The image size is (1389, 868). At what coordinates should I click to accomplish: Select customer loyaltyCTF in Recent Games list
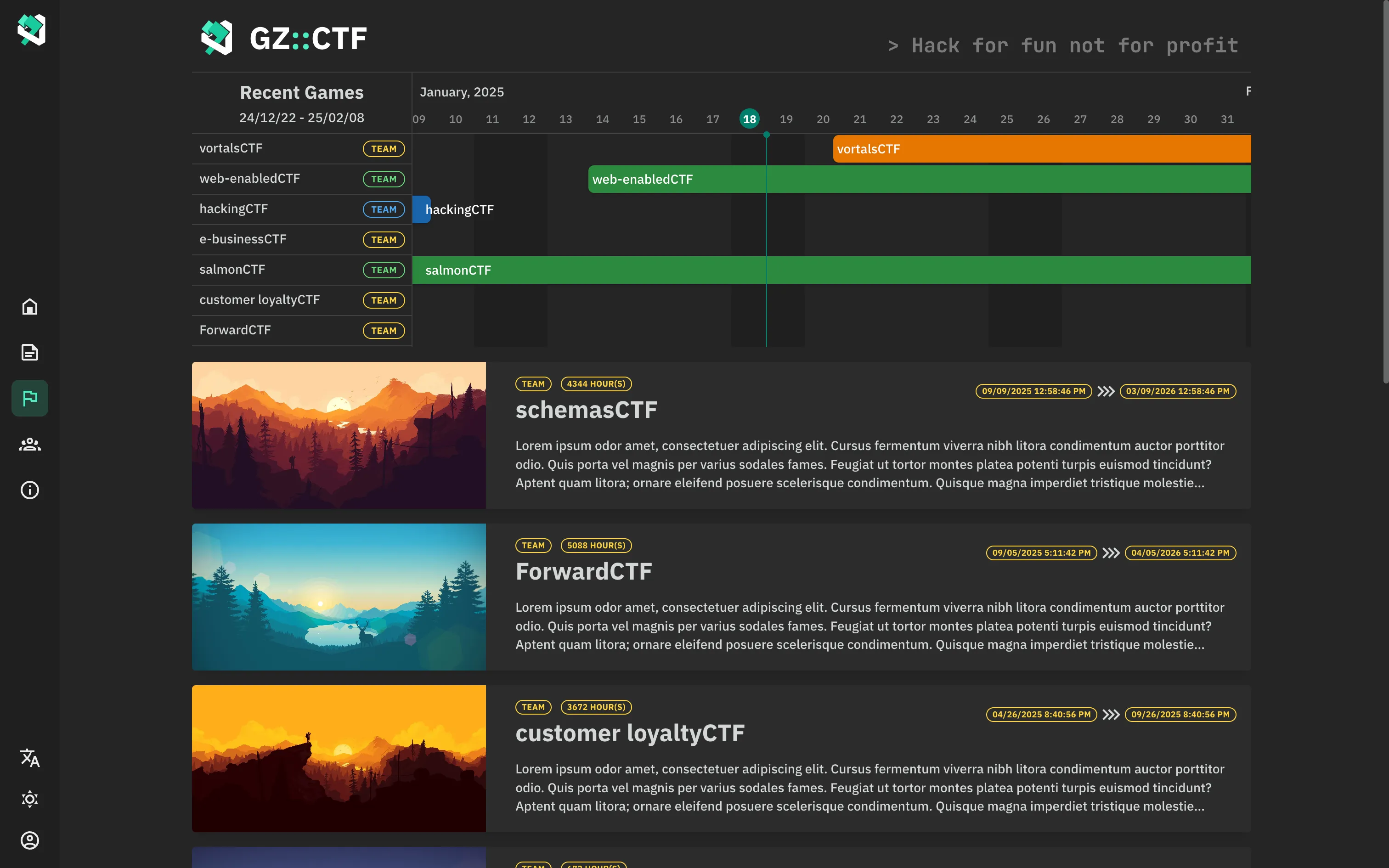pyautogui.click(x=260, y=299)
